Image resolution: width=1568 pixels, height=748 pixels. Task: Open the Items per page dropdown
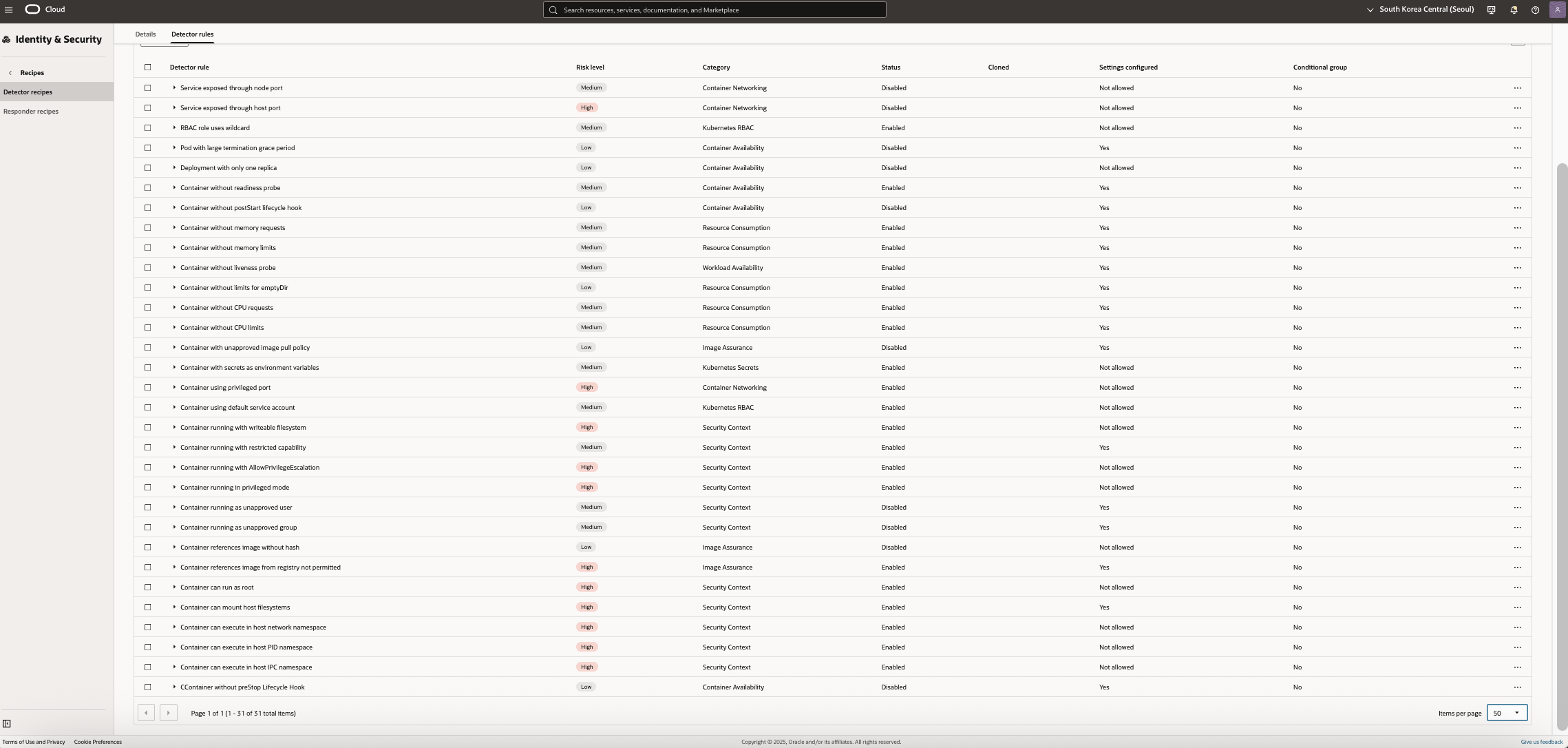[x=1507, y=713]
